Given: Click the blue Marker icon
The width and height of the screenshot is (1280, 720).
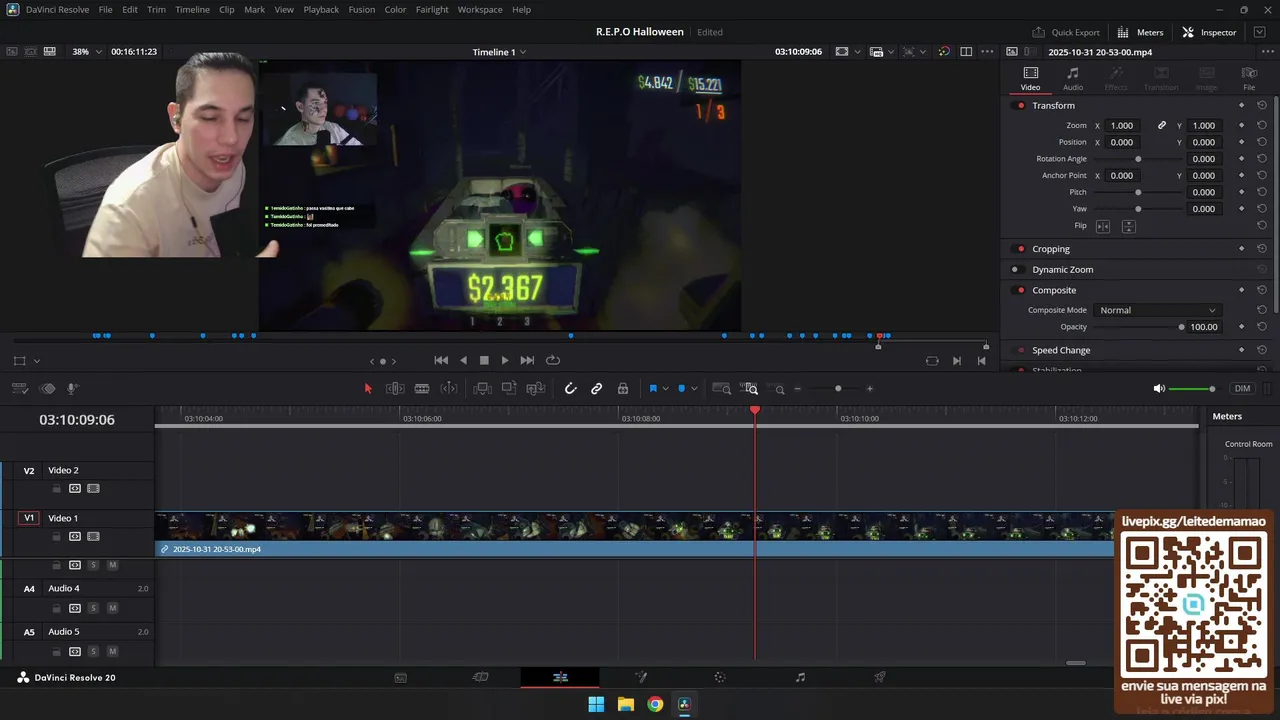Looking at the screenshot, I should point(681,388).
